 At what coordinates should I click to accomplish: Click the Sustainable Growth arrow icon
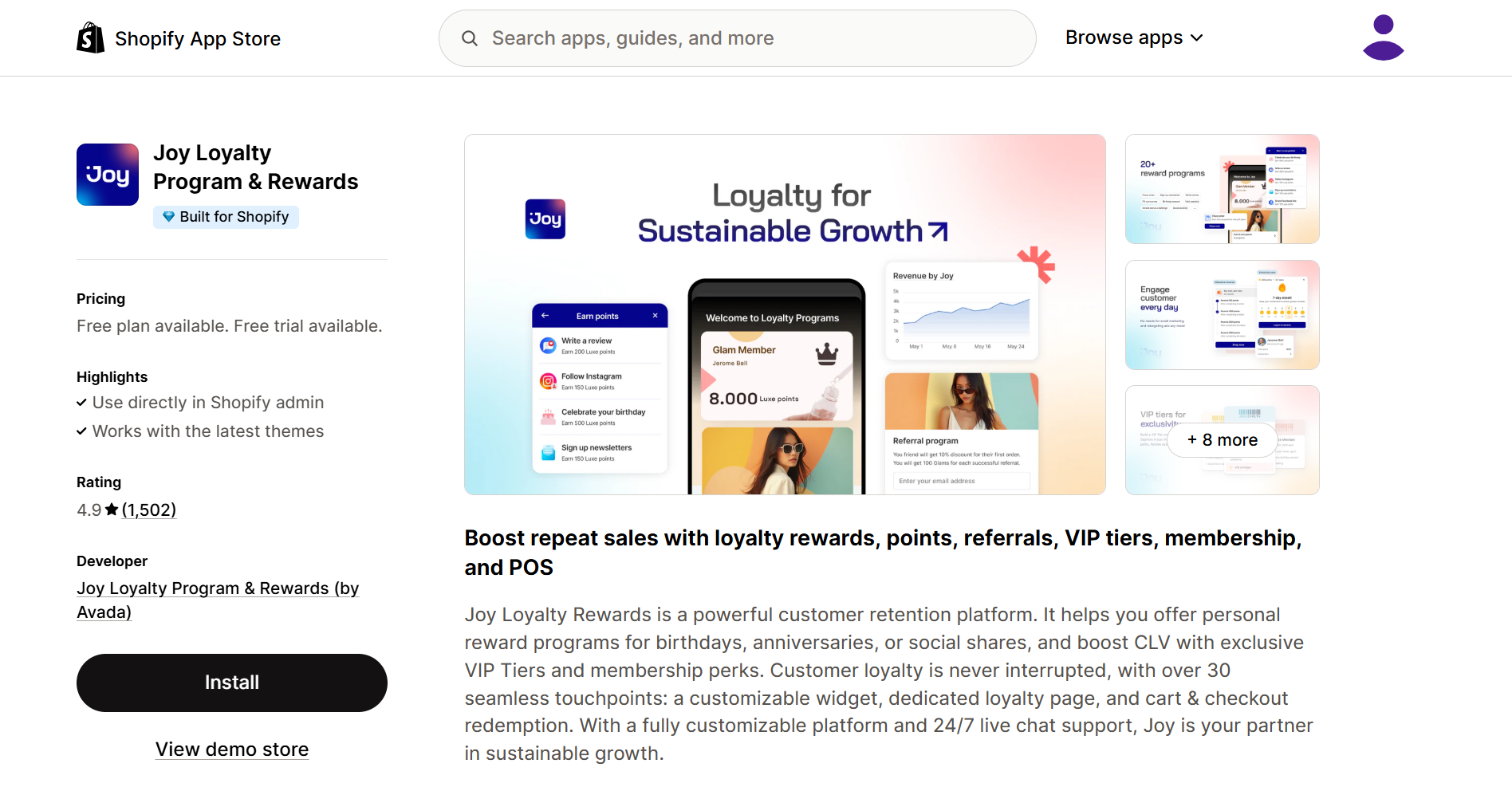(x=939, y=231)
